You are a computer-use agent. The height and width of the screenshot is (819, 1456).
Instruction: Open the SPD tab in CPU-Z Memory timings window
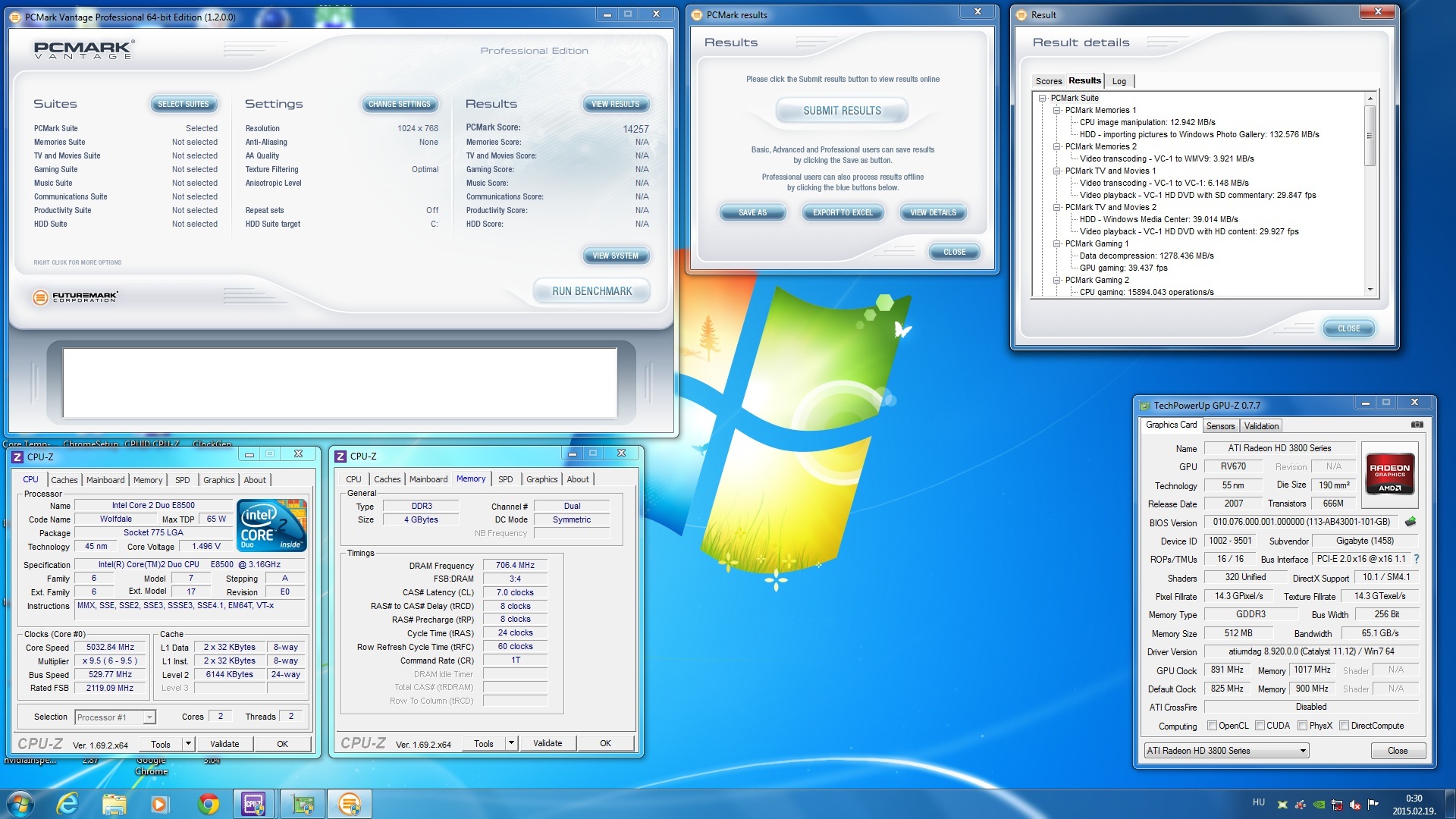505,479
